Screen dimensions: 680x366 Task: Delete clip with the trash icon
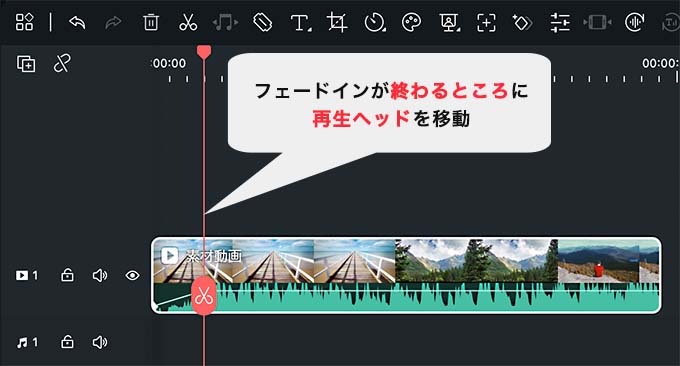click(150, 22)
